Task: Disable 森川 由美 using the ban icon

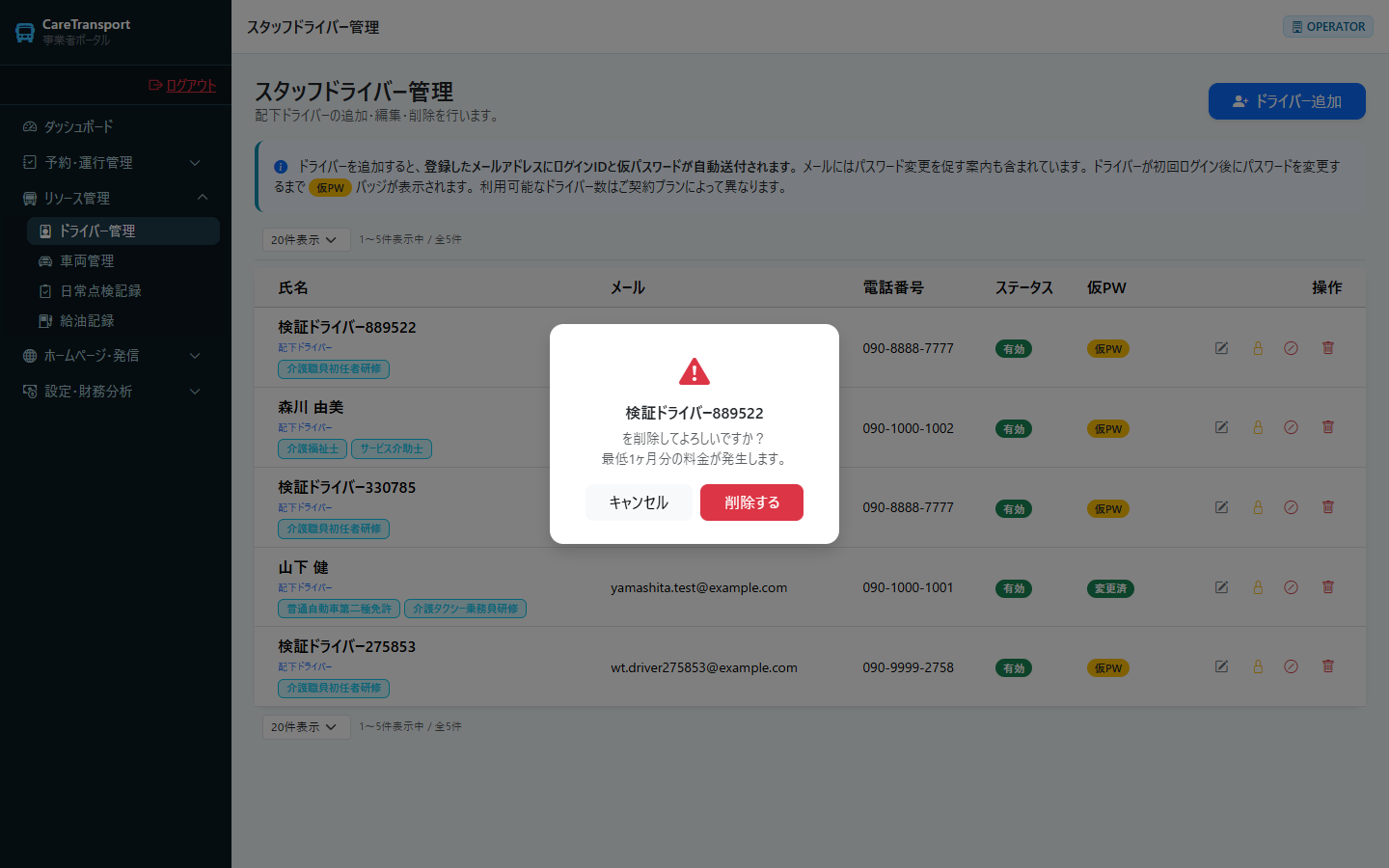Action: click(x=1291, y=427)
